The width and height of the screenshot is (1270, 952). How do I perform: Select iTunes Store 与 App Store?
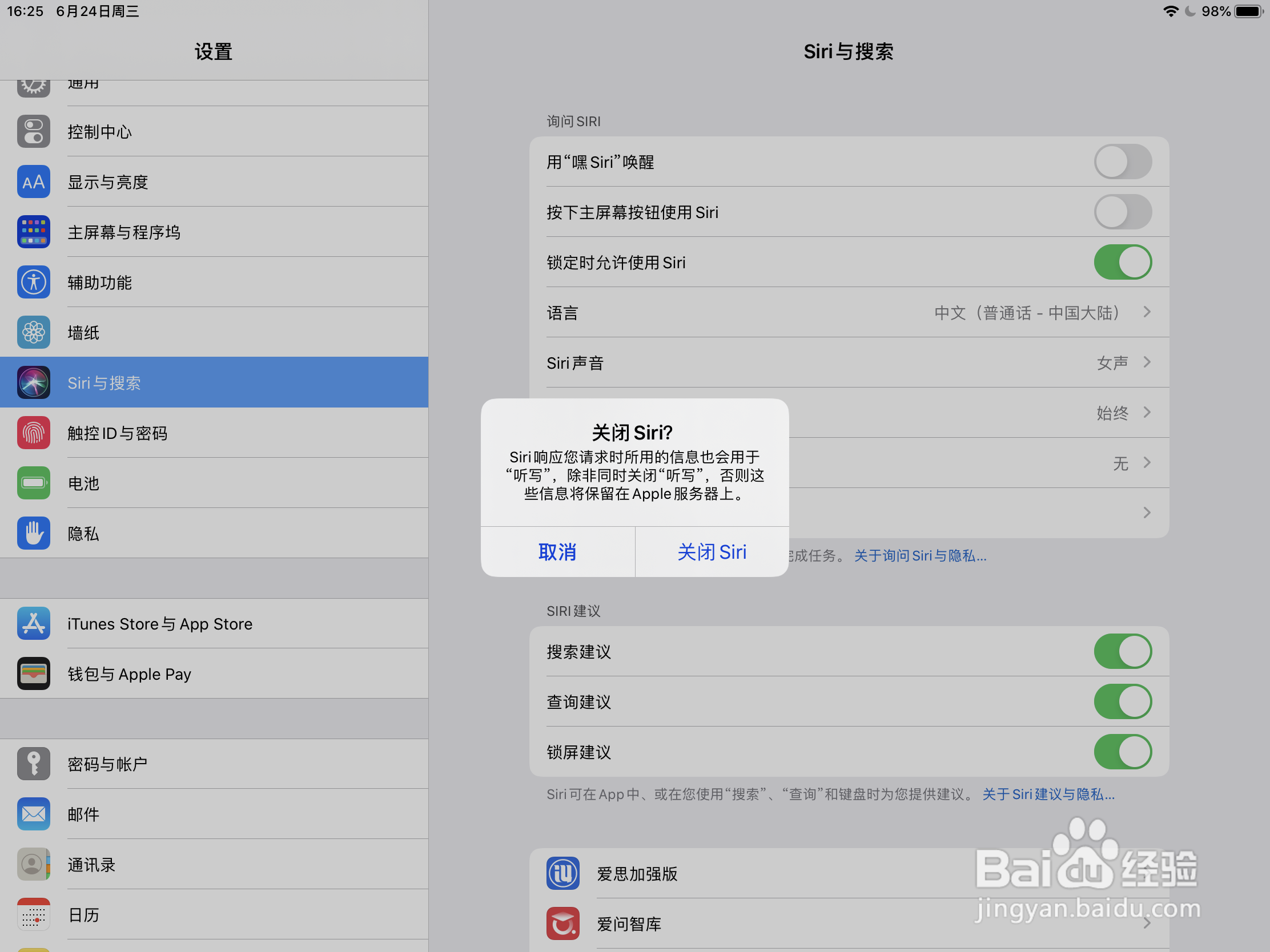click(x=214, y=623)
